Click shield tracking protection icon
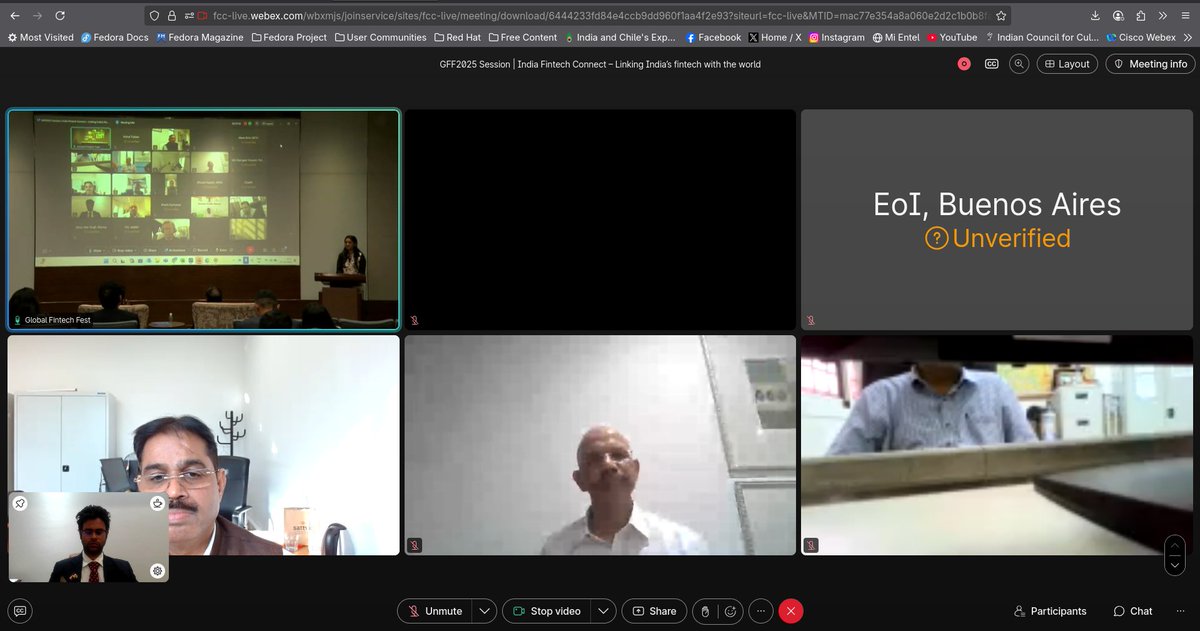The image size is (1200, 631). [x=153, y=15]
